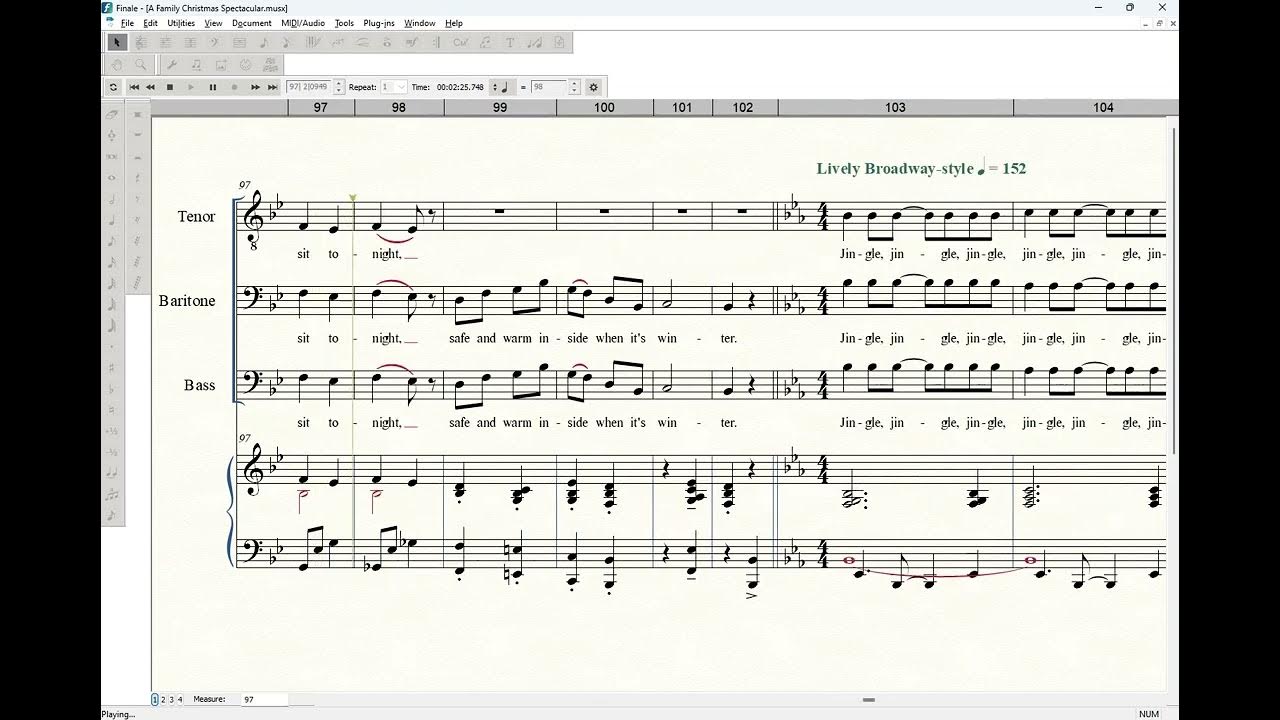Click the tempo value field
The height and width of the screenshot is (720, 1280).
[548, 87]
